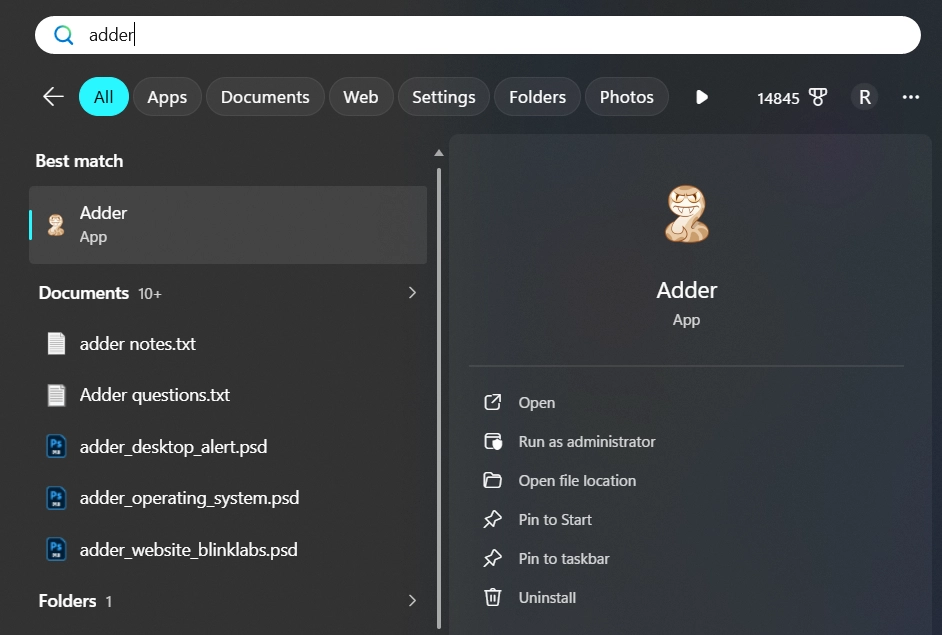Choose Pin to Start
The image size is (942, 635).
tap(555, 520)
